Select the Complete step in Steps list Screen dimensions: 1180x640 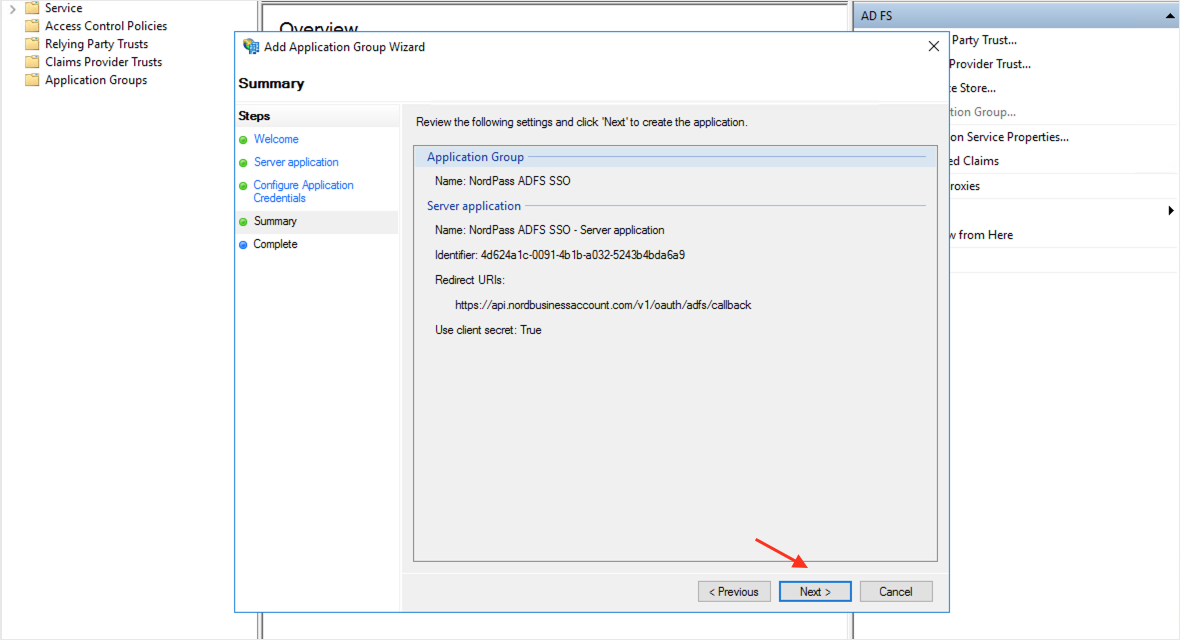275,244
